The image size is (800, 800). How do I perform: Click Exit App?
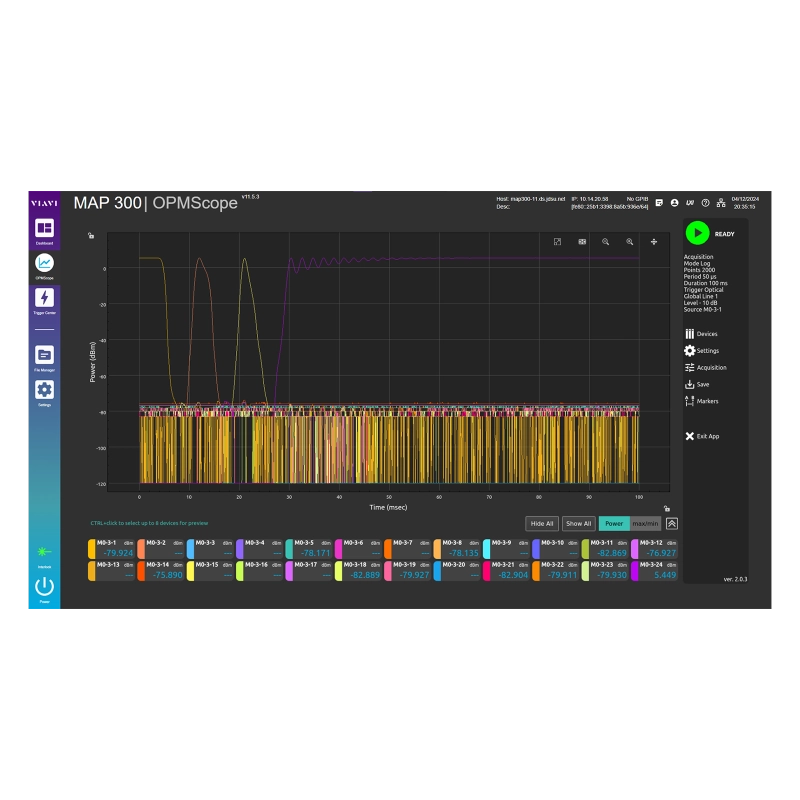(702, 436)
